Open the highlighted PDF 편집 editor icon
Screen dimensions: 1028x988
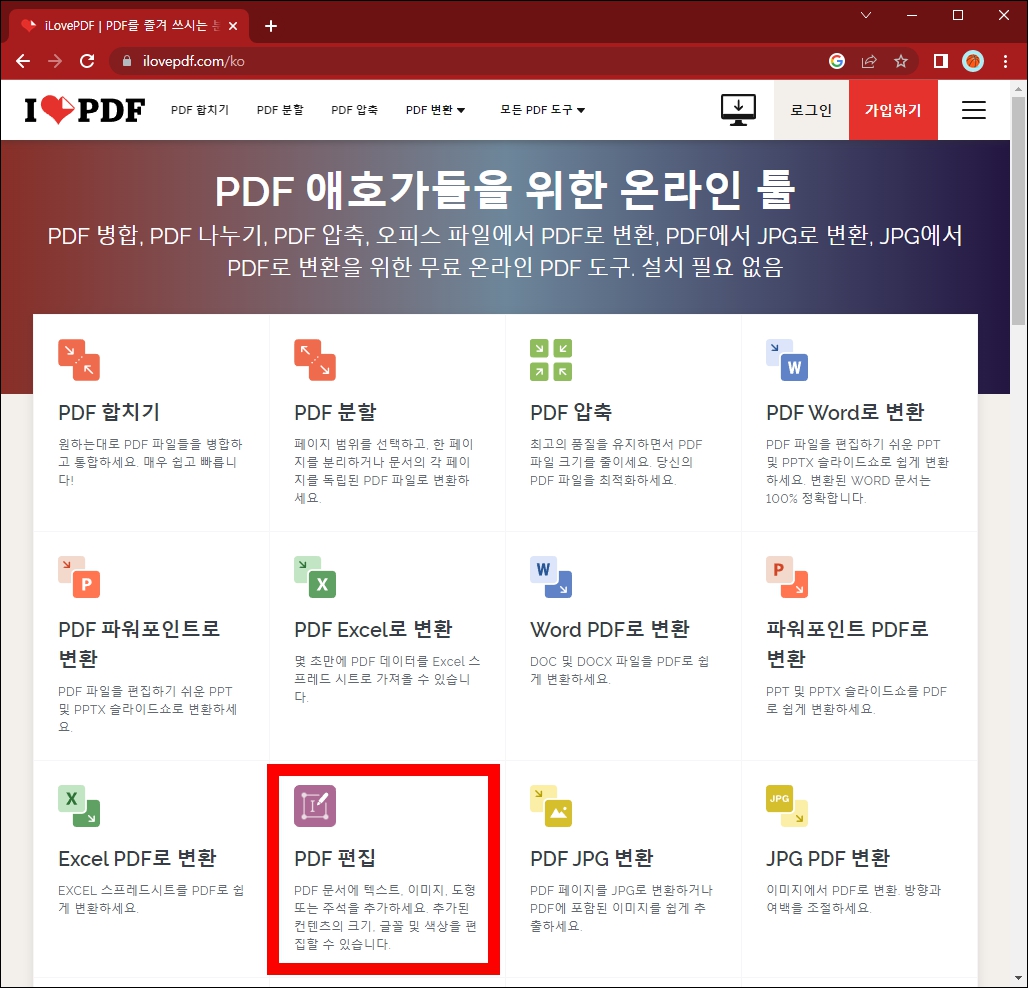click(x=315, y=805)
